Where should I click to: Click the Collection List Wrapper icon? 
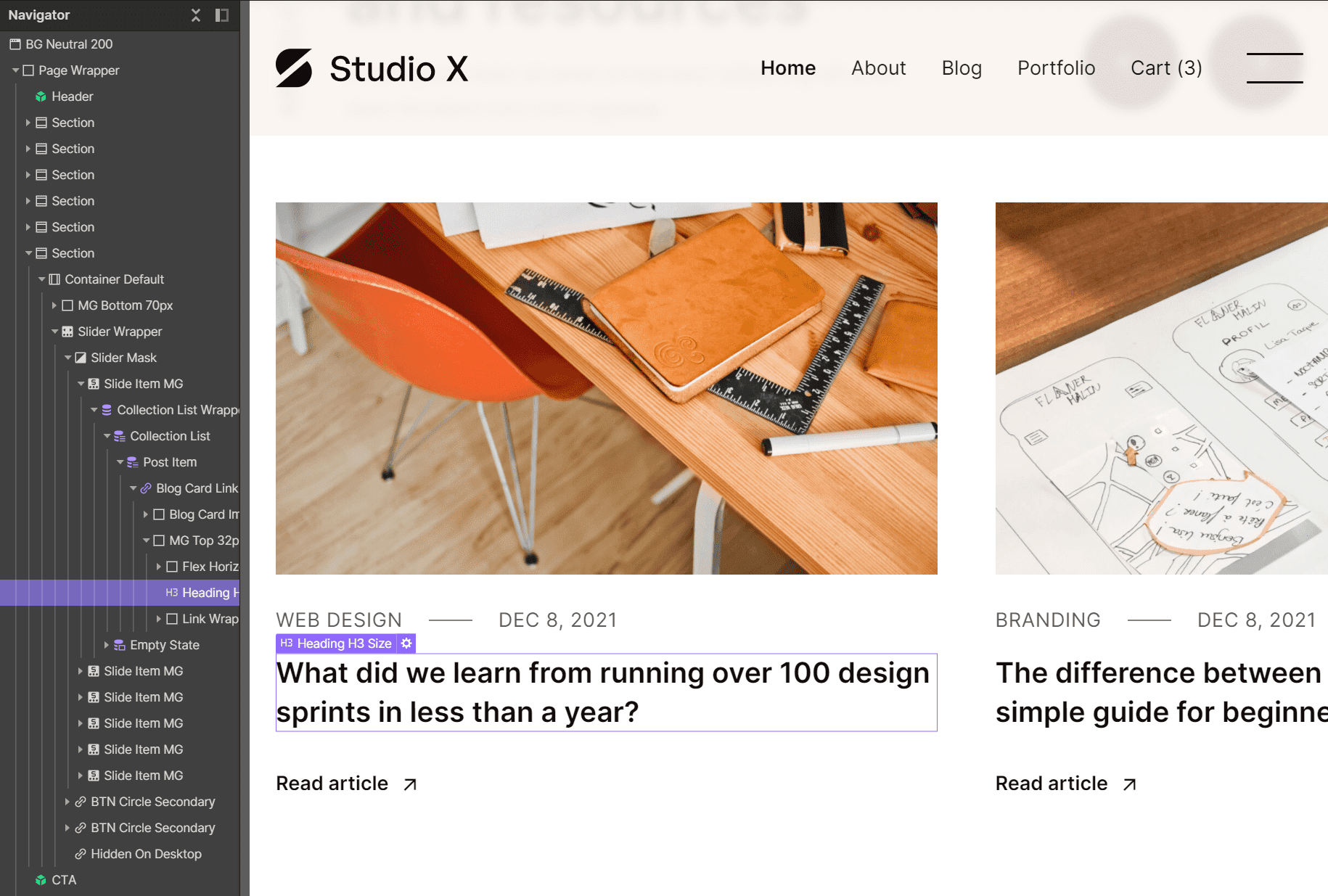[x=107, y=410]
